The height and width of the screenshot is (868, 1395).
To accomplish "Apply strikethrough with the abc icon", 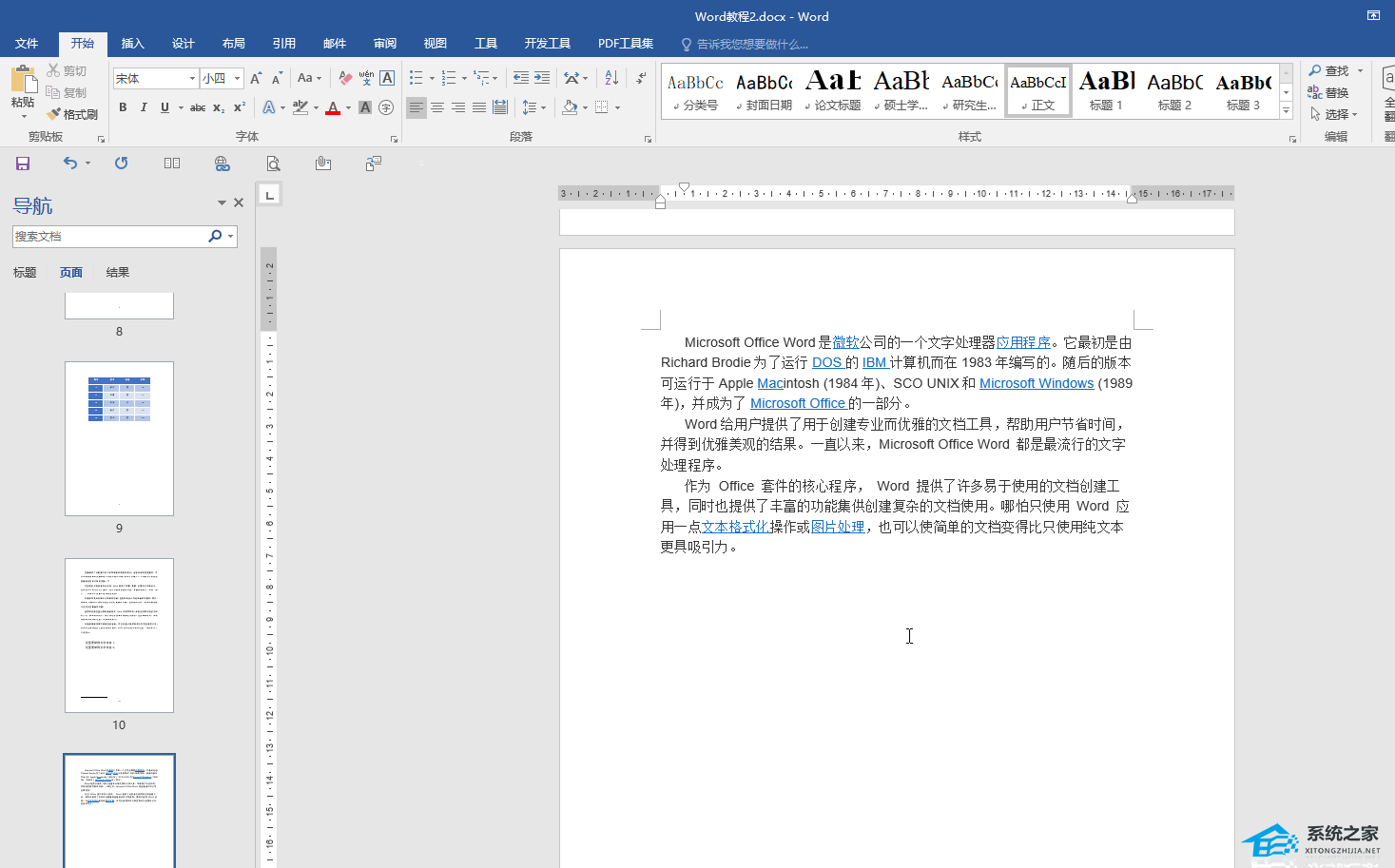I will click(198, 108).
